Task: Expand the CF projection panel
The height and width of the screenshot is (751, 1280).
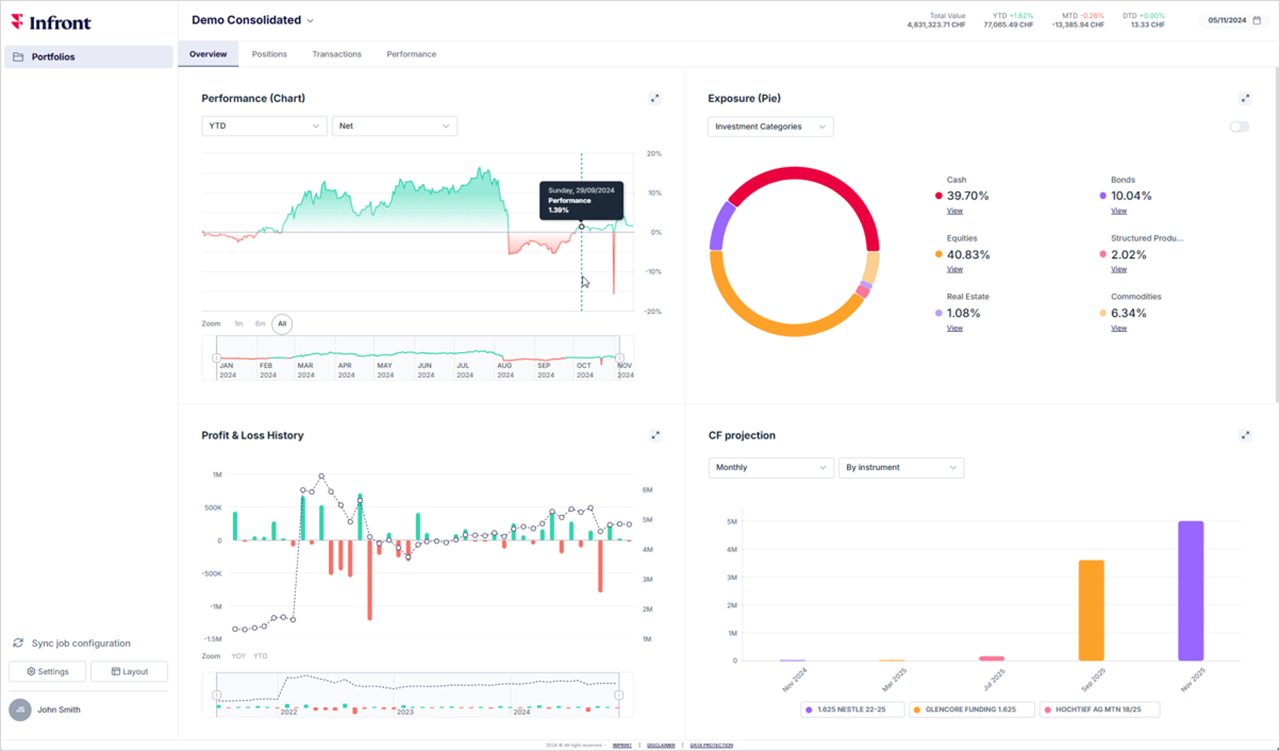Action: click(x=1245, y=435)
